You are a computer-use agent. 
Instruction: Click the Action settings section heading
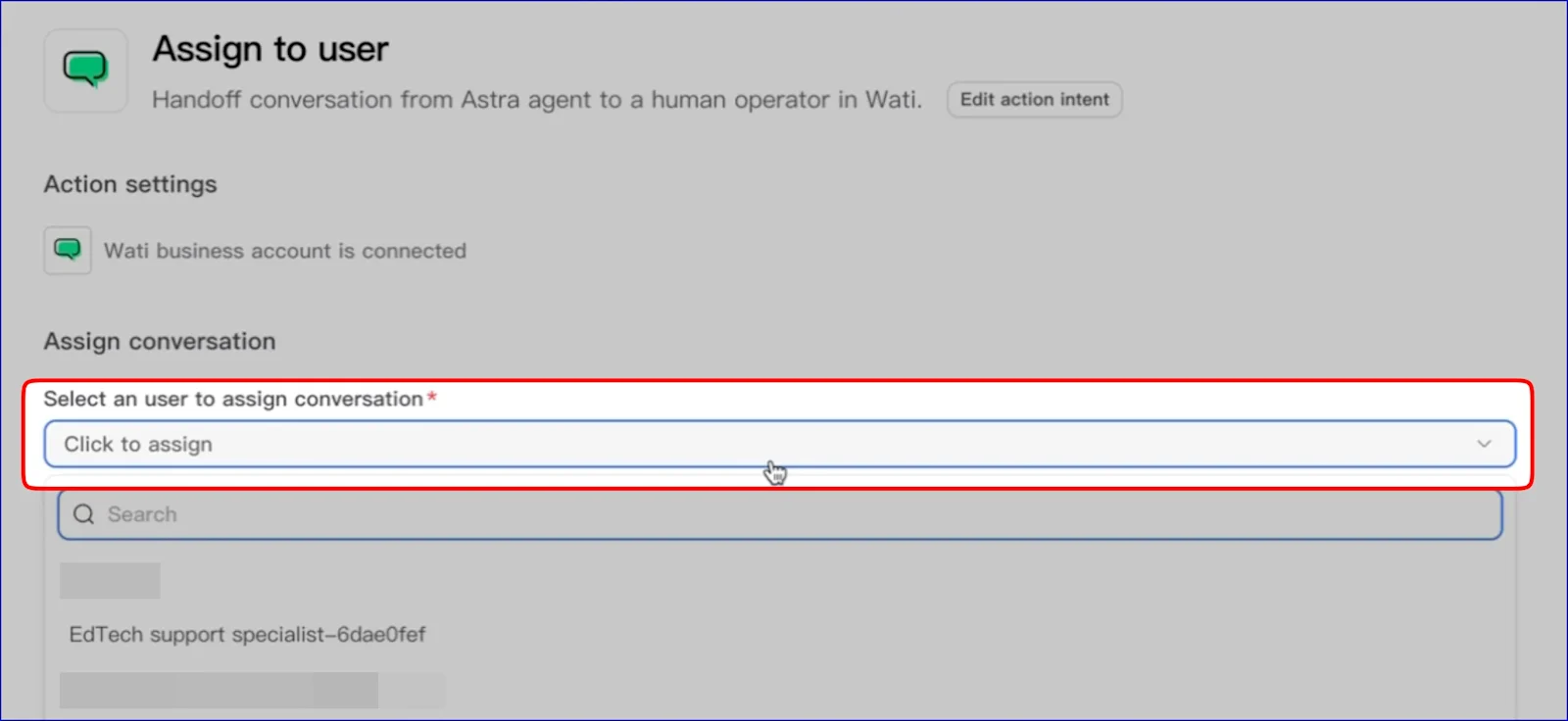[129, 183]
